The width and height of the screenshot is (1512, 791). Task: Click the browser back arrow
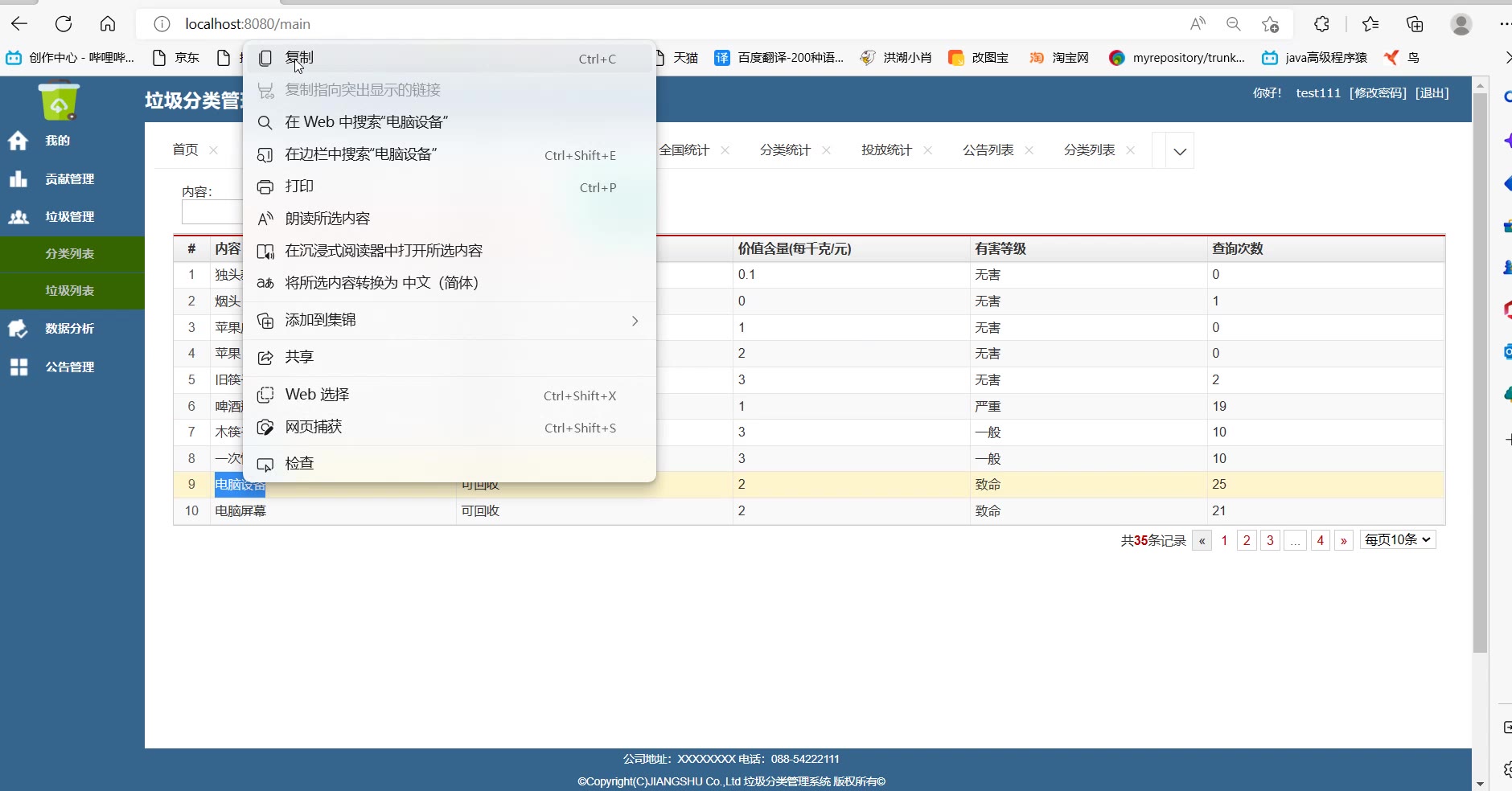click(x=19, y=24)
